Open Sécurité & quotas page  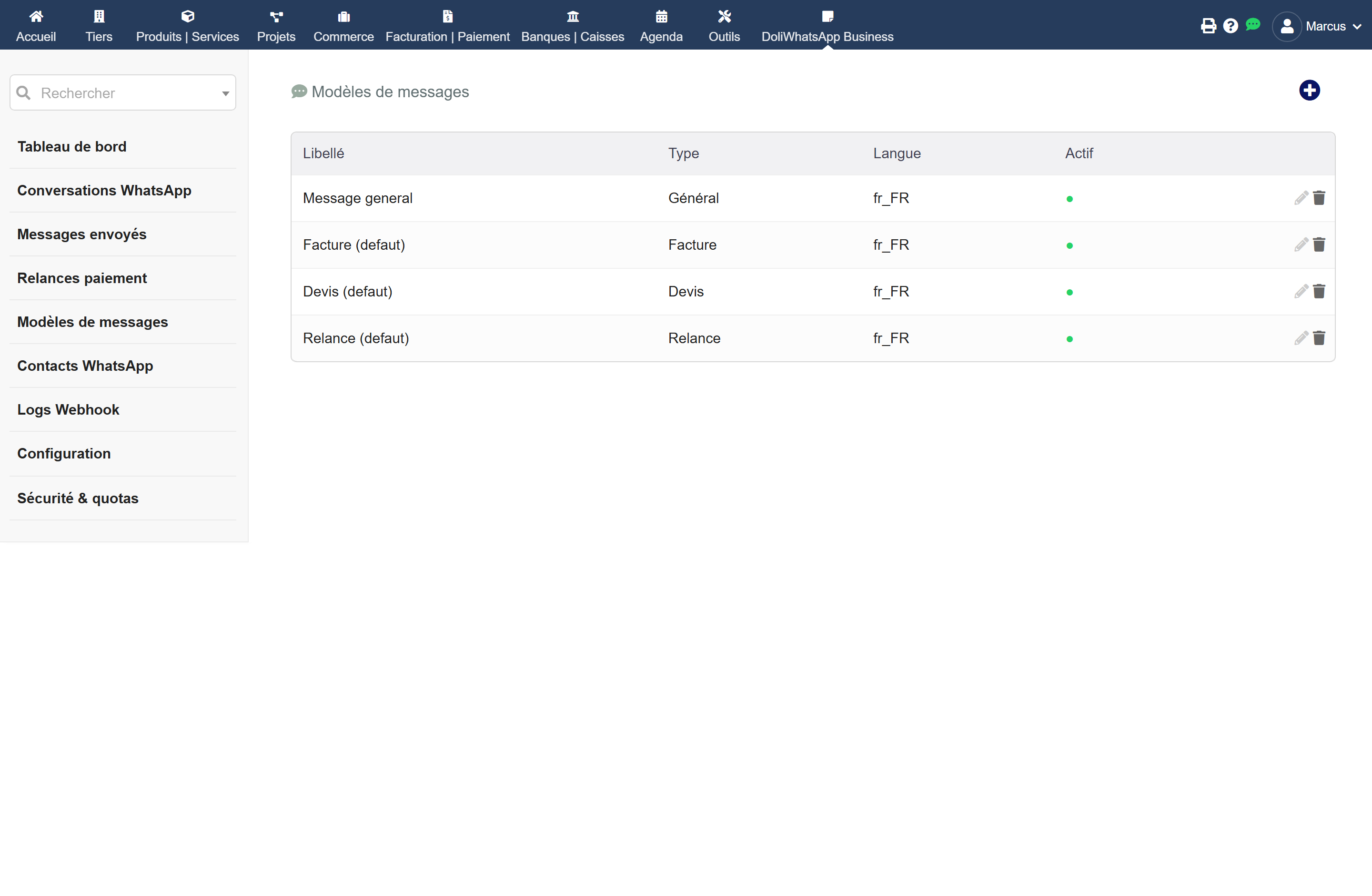click(x=78, y=498)
